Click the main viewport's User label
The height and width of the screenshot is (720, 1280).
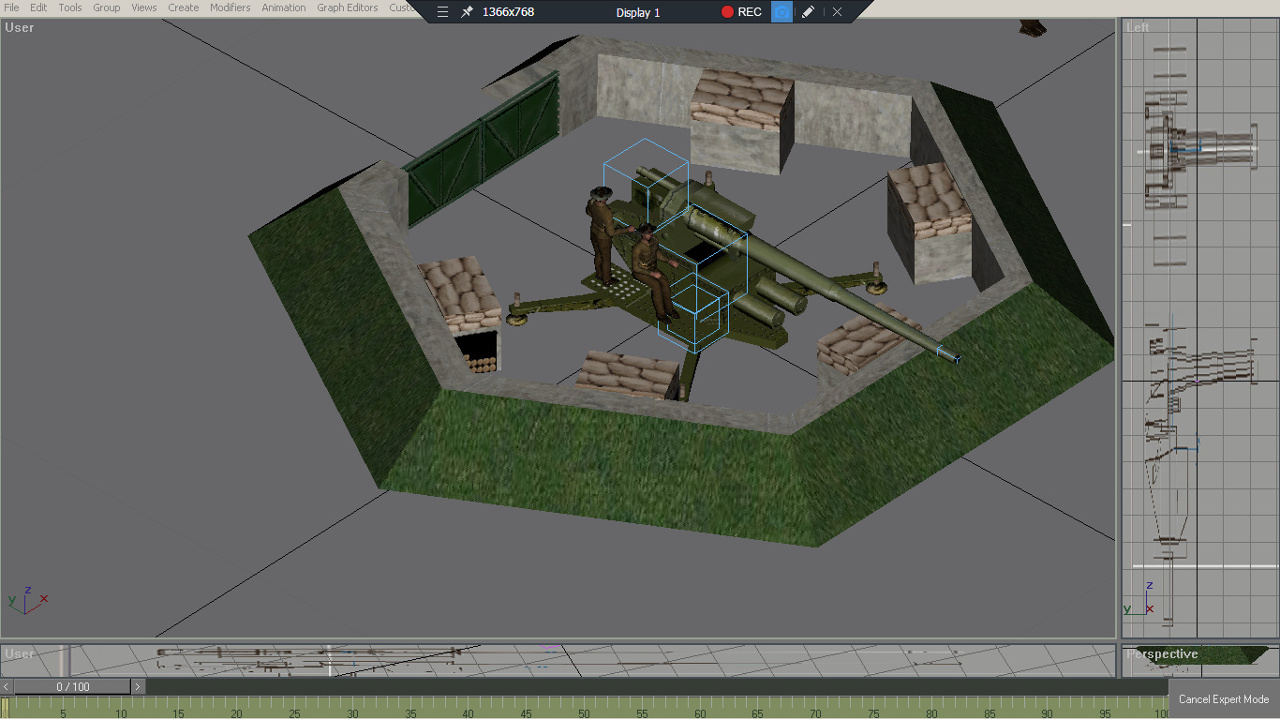19,27
